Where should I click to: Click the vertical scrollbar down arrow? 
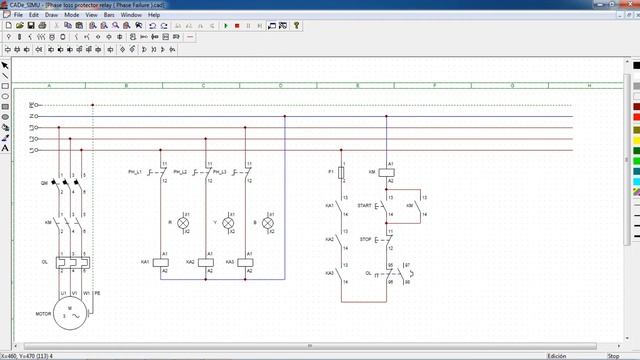click(x=627, y=338)
